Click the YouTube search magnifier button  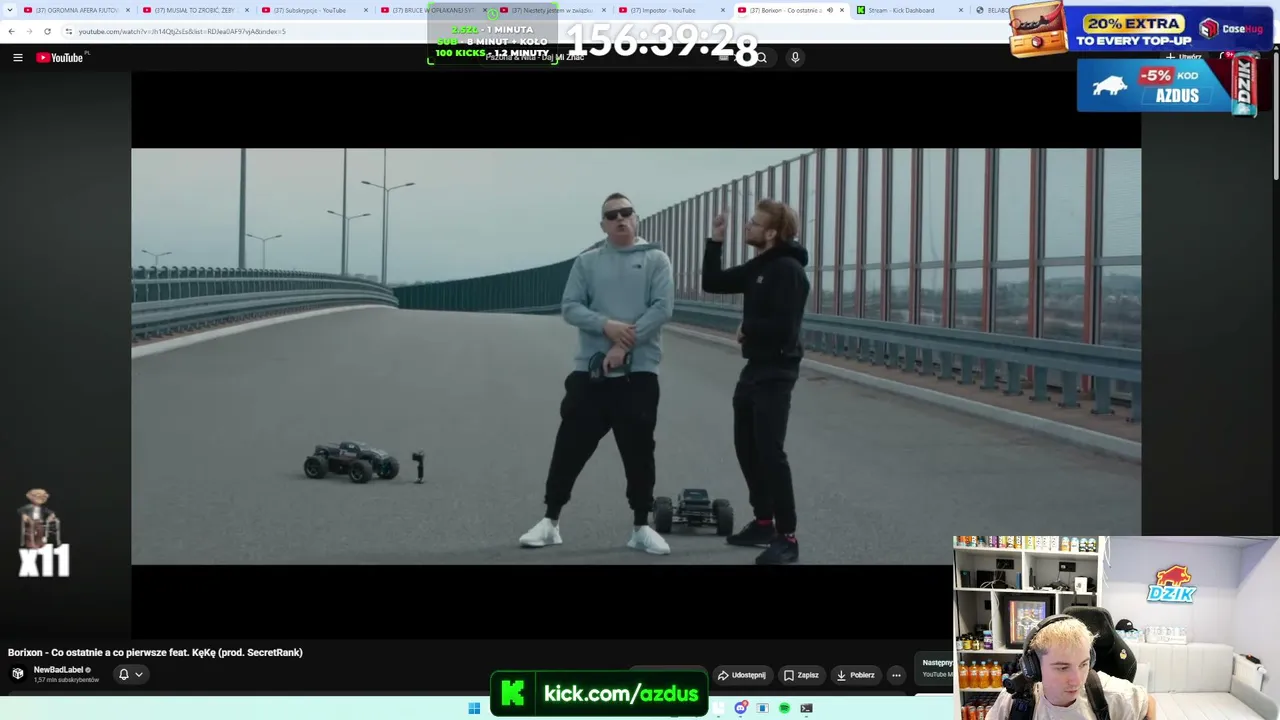point(761,58)
